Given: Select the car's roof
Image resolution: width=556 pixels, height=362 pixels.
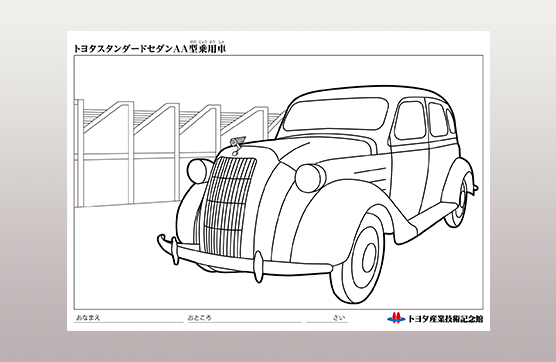Looking at the screenshot, I should click(x=369, y=92).
